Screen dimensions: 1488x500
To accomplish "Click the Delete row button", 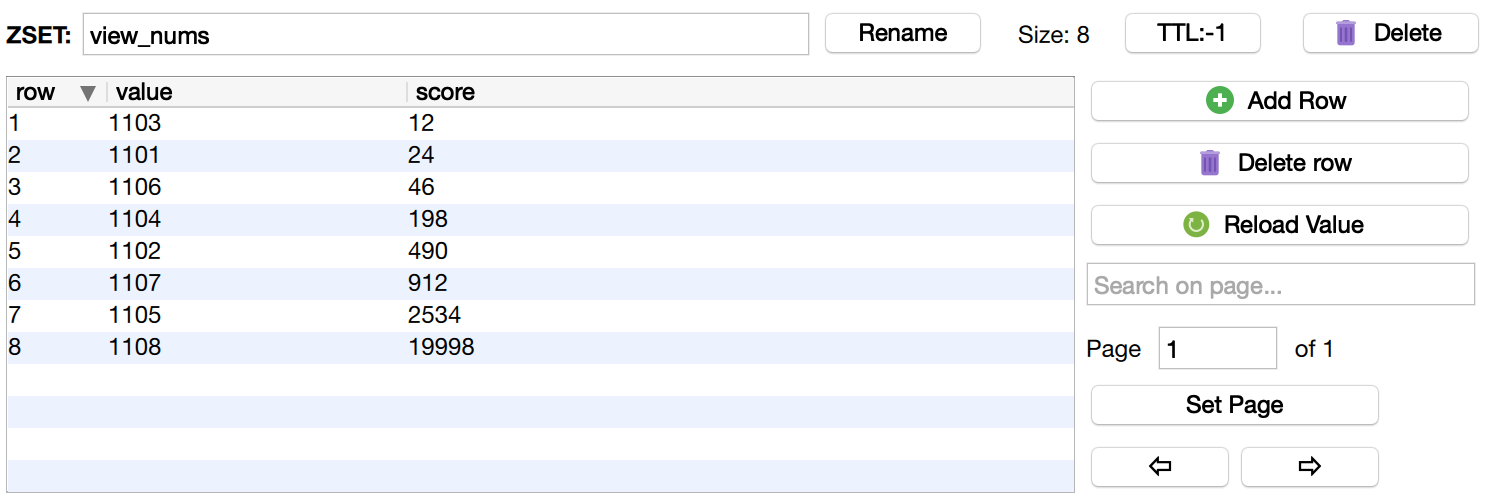I will click(1279, 163).
